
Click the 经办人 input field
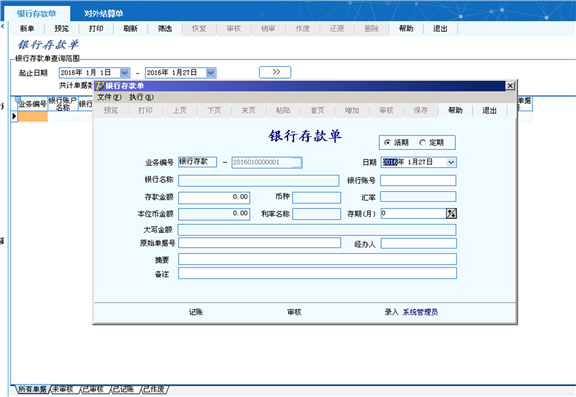click(419, 243)
